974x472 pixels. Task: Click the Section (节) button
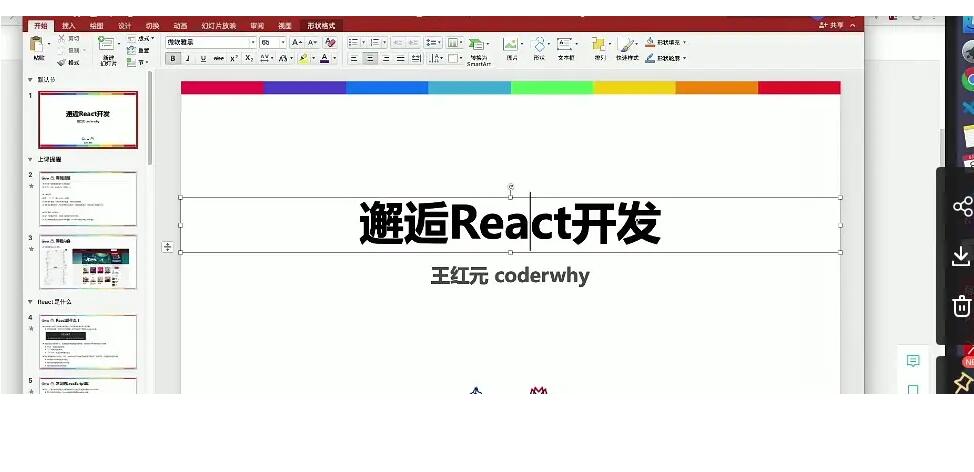(x=139, y=63)
